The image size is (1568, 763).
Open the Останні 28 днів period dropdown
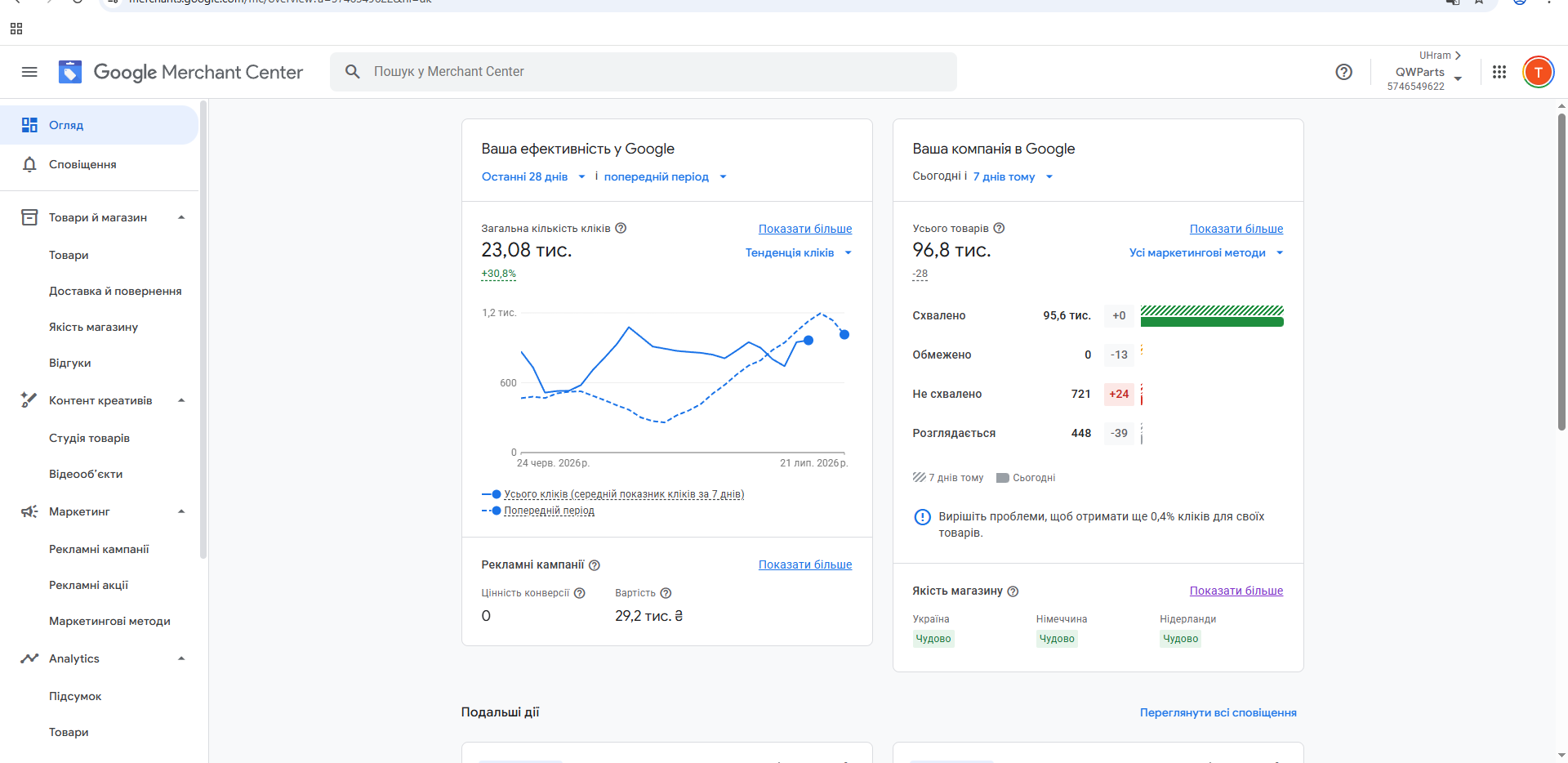533,176
